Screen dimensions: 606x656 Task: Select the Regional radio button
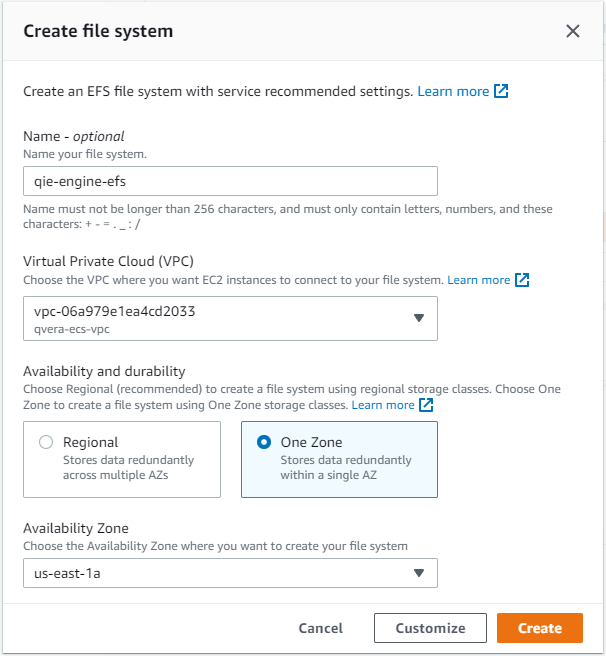click(x=46, y=442)
